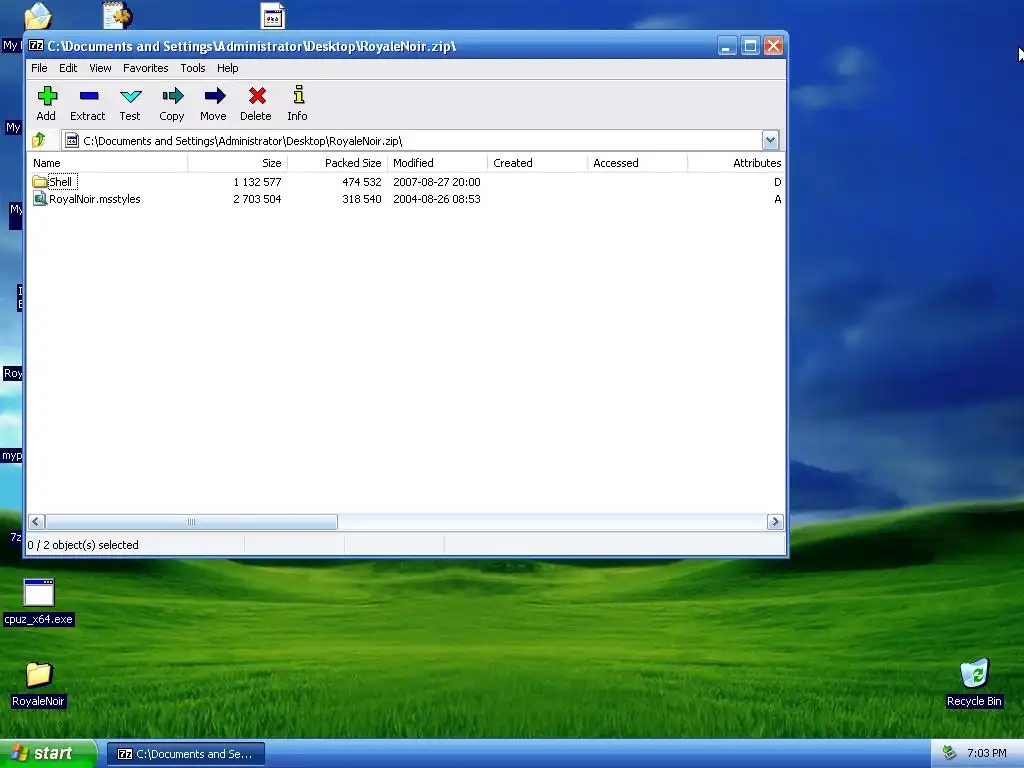Open the Edit menu
This screenshot has width=1024, height=768.
tap(68, 68)
